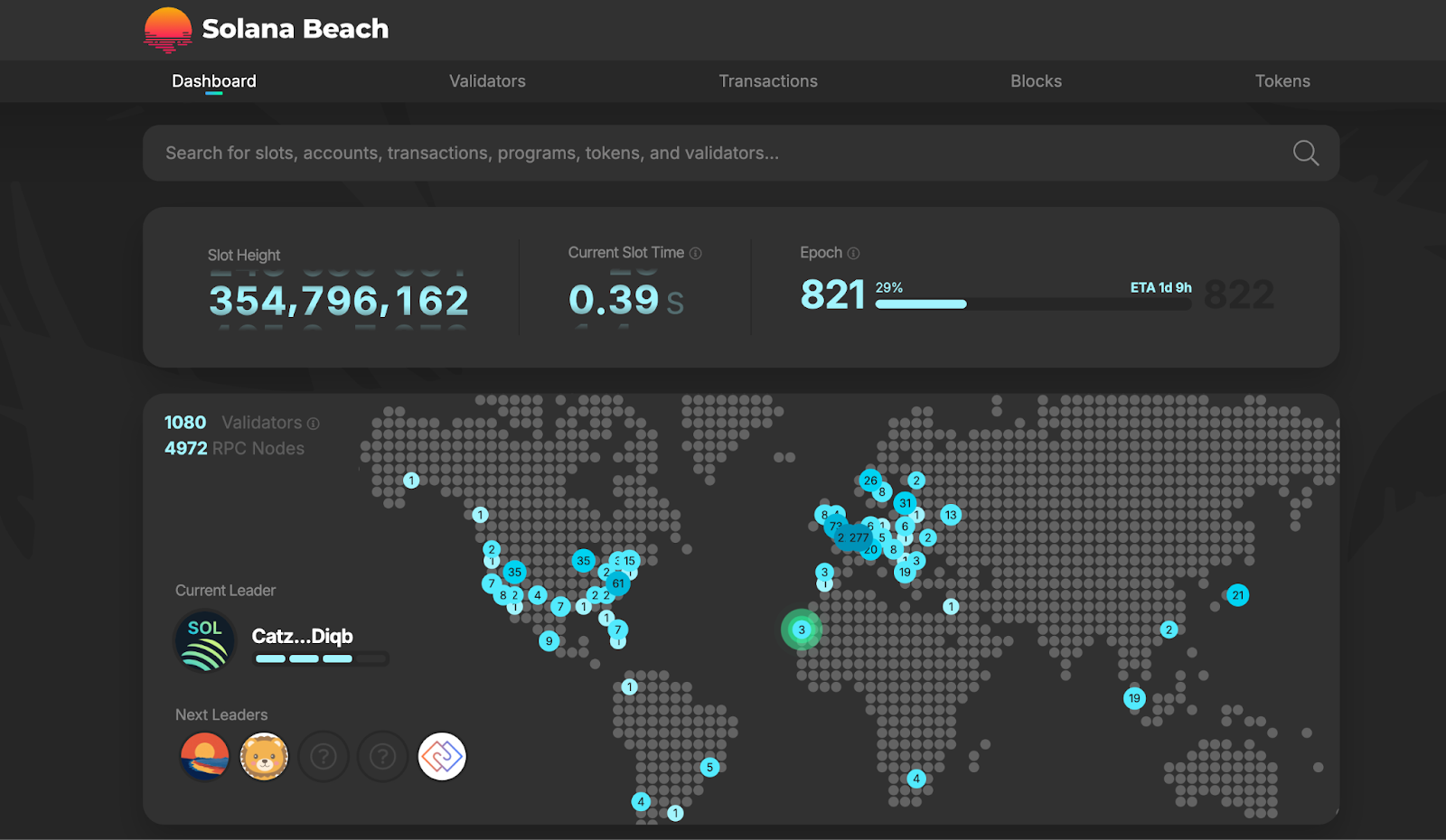Click the lion next leader avatar
The width and height of the screenshot is (1446, 840).
pos(264,757)
